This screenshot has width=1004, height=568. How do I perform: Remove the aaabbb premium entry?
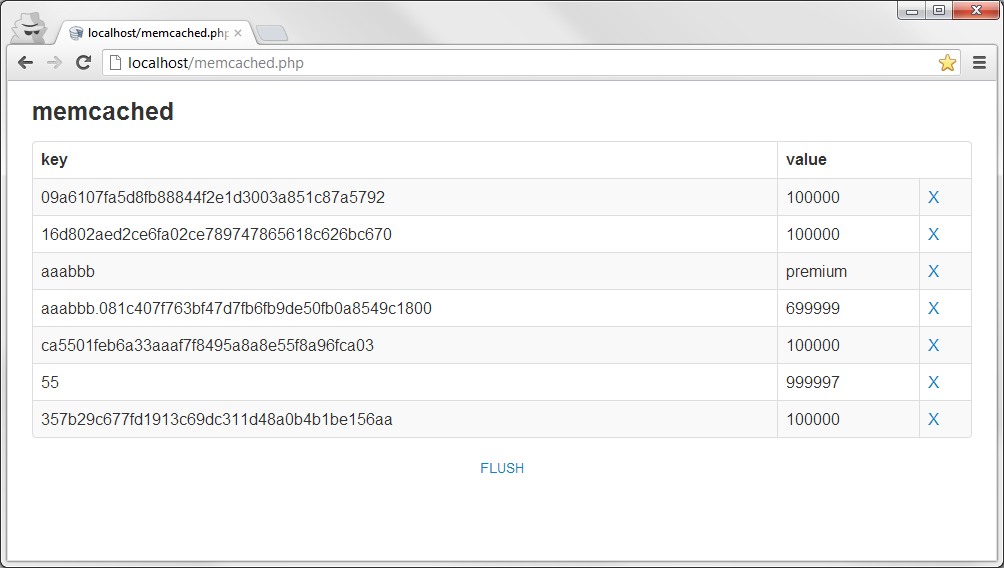pyautogui.click(x=933, y=272)
